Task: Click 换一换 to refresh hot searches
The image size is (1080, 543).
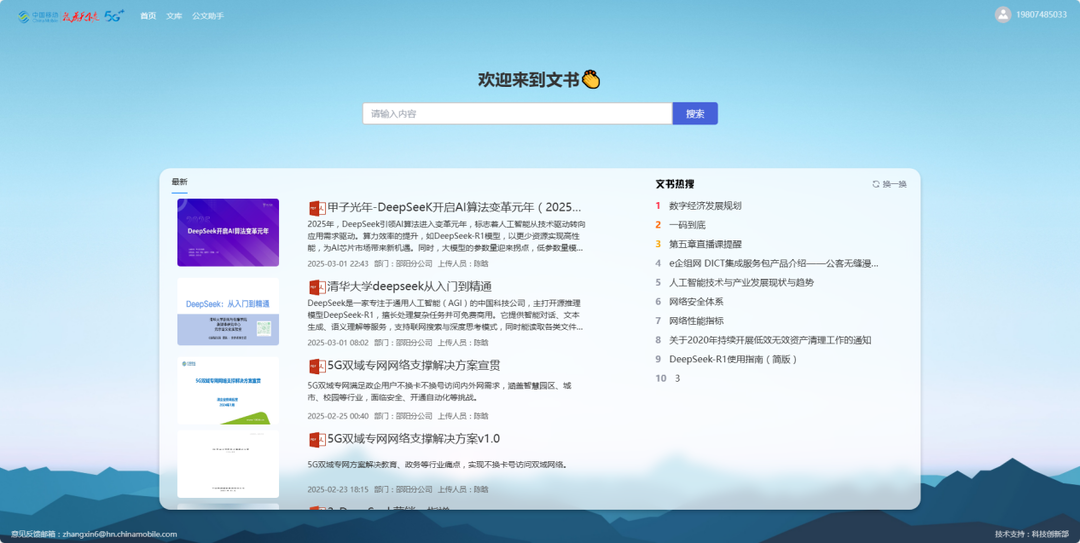Action: [895, 184]
